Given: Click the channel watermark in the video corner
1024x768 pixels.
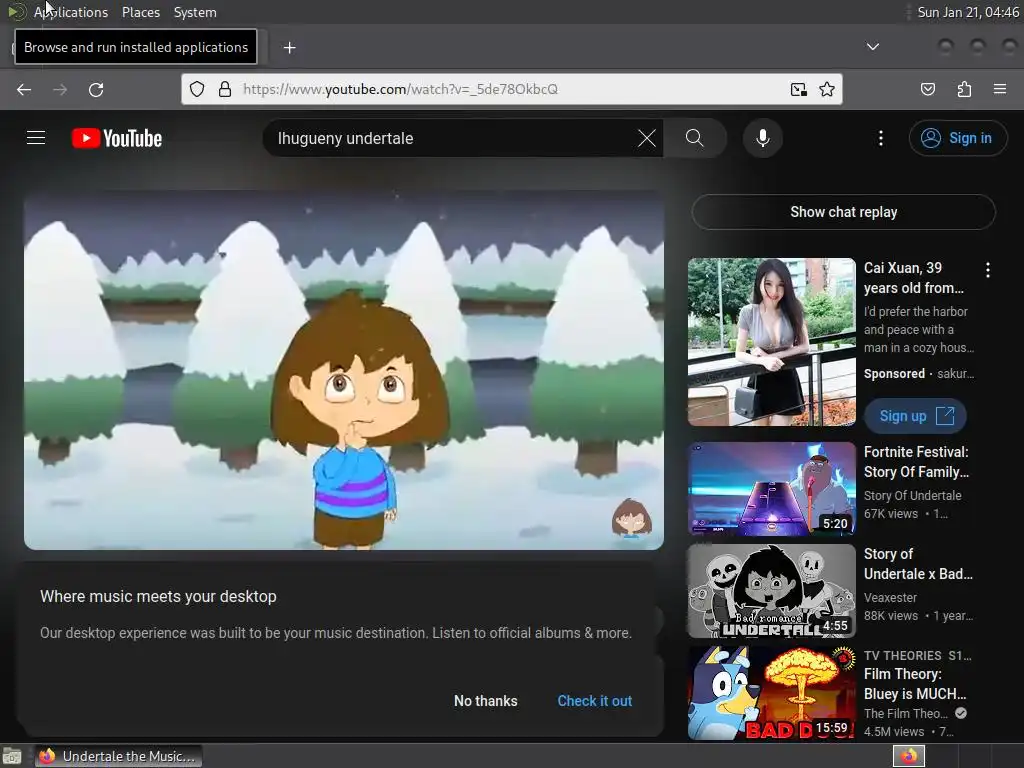Looking at the screenshot, I should click(x=632, y=518).
